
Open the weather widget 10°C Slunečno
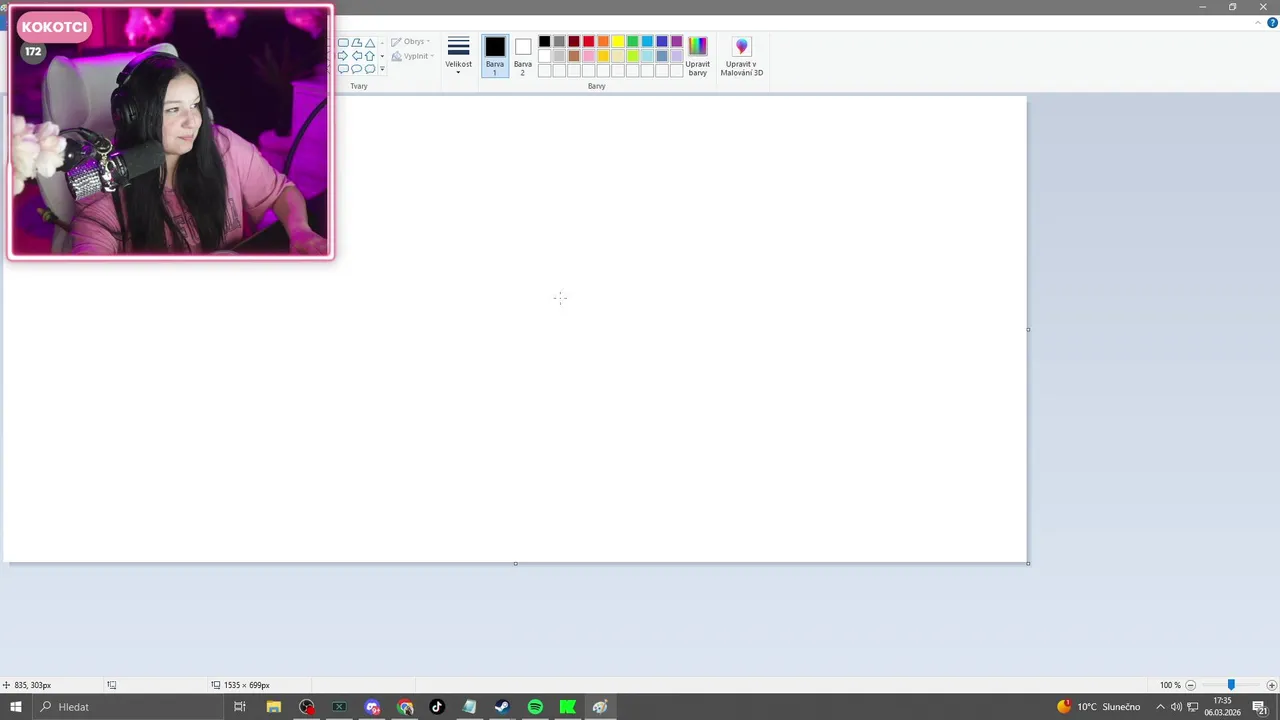coord(1098,707)
